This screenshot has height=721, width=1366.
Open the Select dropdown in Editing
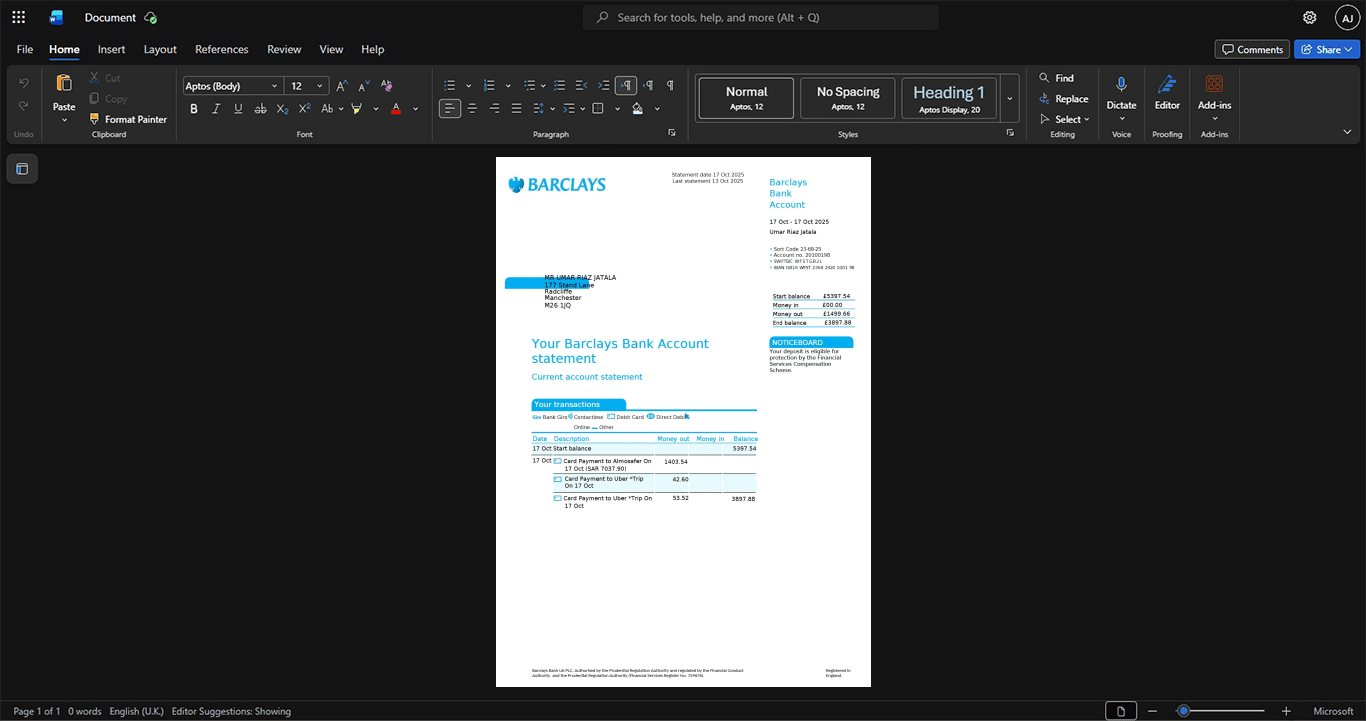1064,119
